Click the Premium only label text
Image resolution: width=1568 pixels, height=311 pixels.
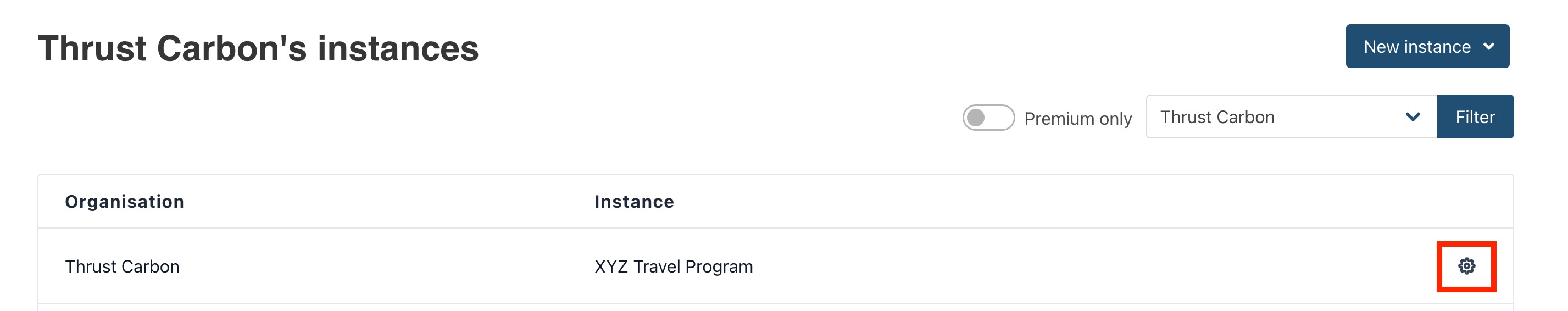tap(1077, 118)
